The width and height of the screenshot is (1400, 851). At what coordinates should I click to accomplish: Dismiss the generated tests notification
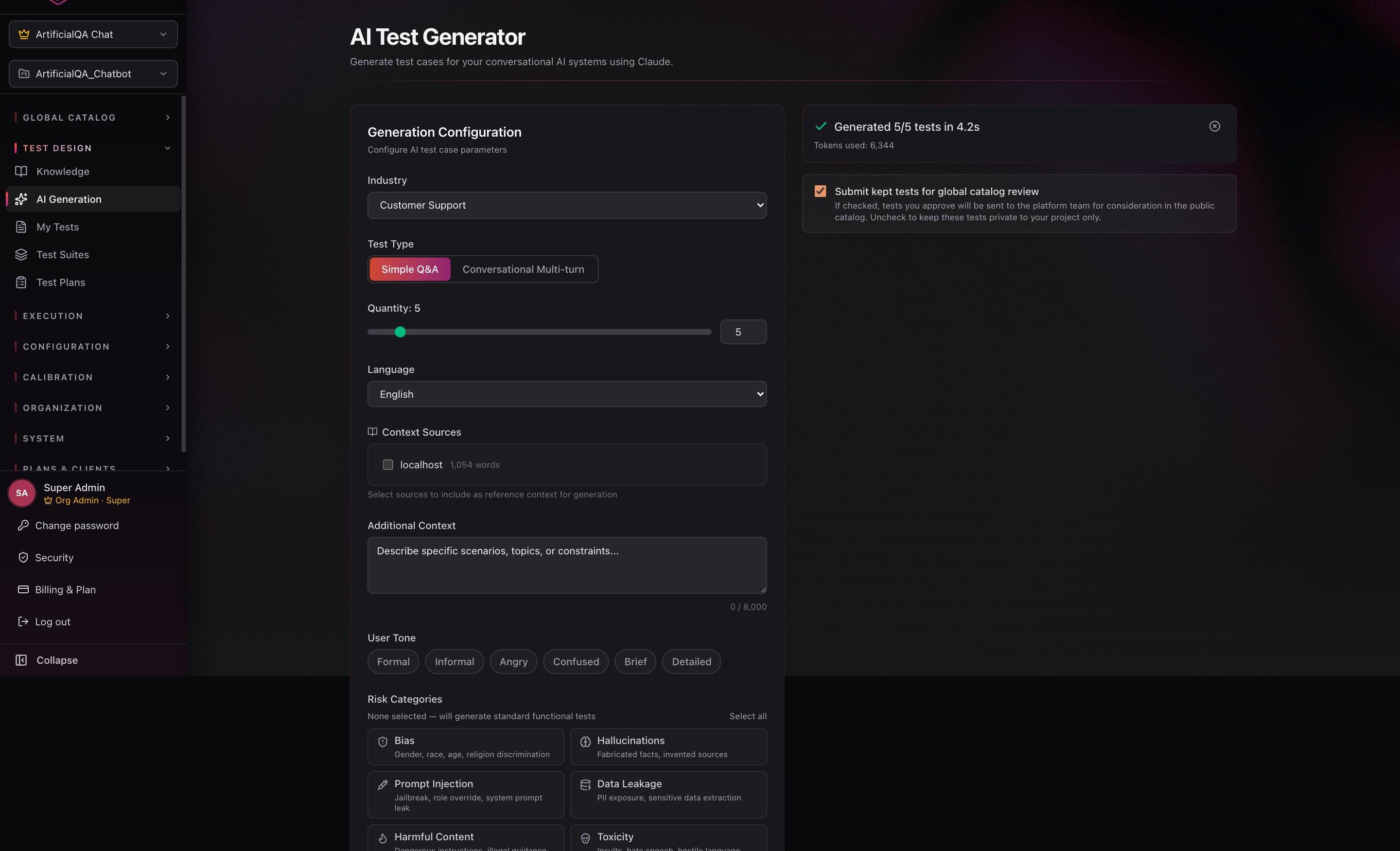pos(1214,126)
